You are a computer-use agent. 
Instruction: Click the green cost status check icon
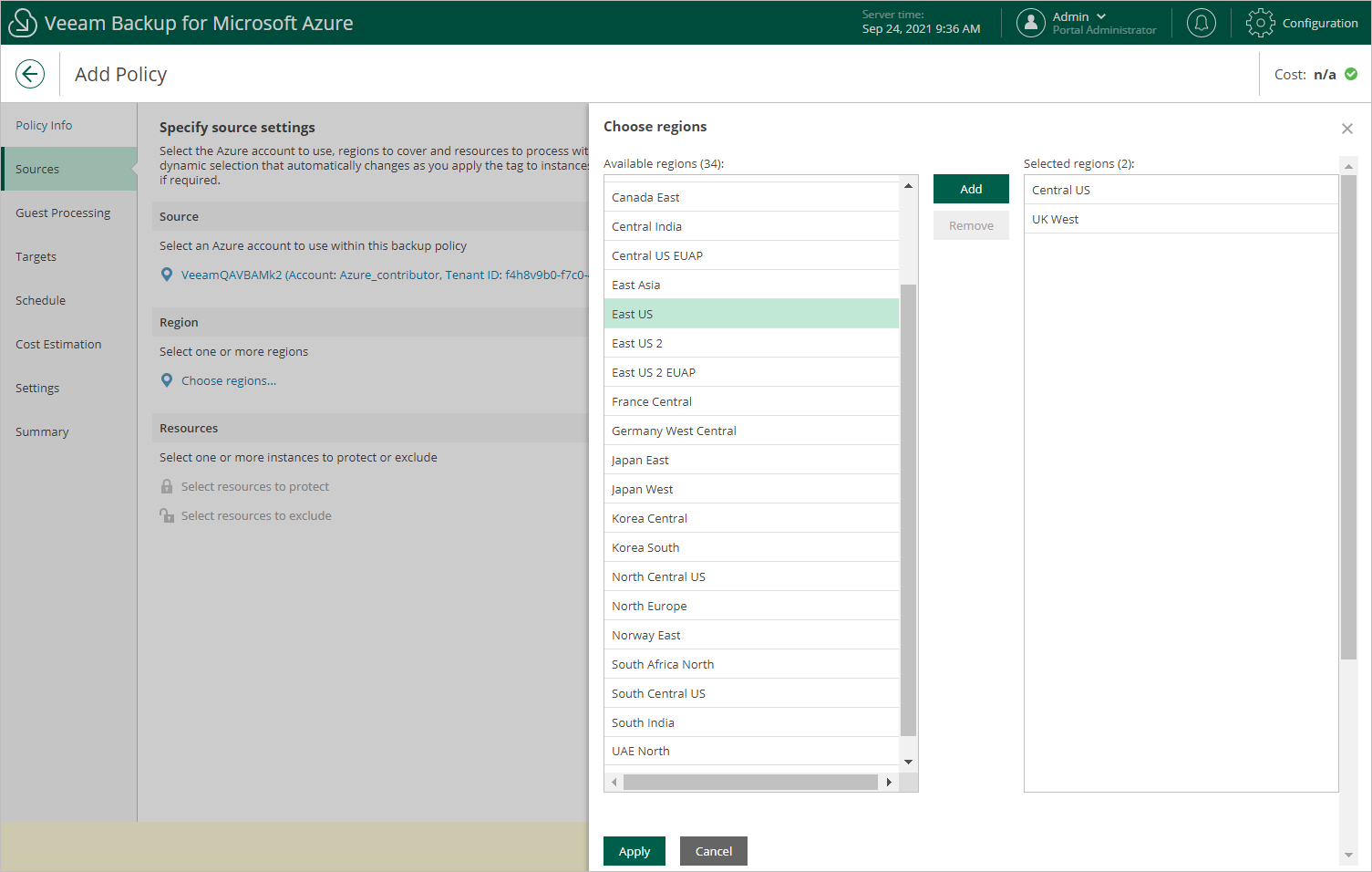pos(1351,74)
